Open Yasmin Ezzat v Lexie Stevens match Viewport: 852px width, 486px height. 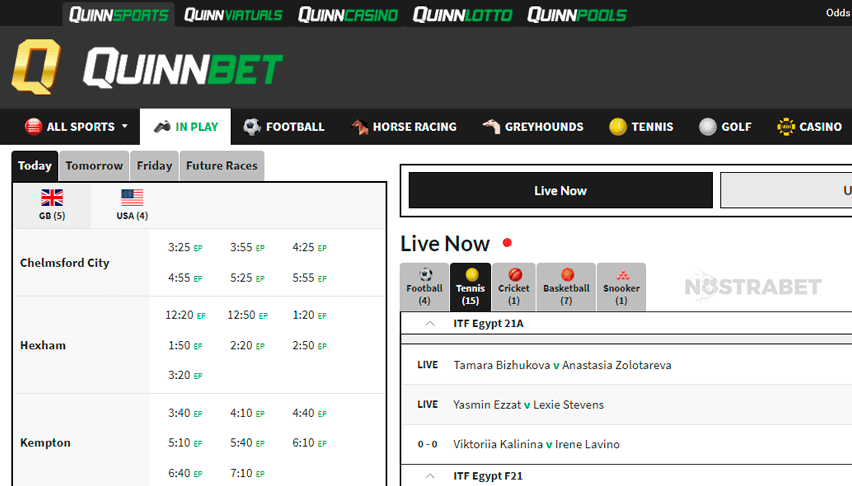tap(529, 404)
